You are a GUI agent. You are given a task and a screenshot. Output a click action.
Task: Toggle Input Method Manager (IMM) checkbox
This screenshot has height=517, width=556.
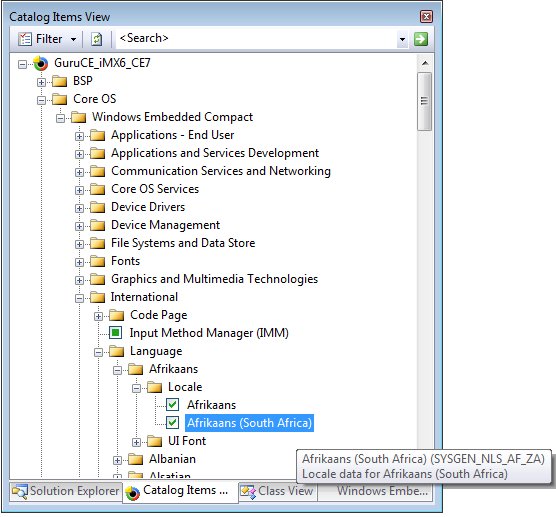[115, 333]
